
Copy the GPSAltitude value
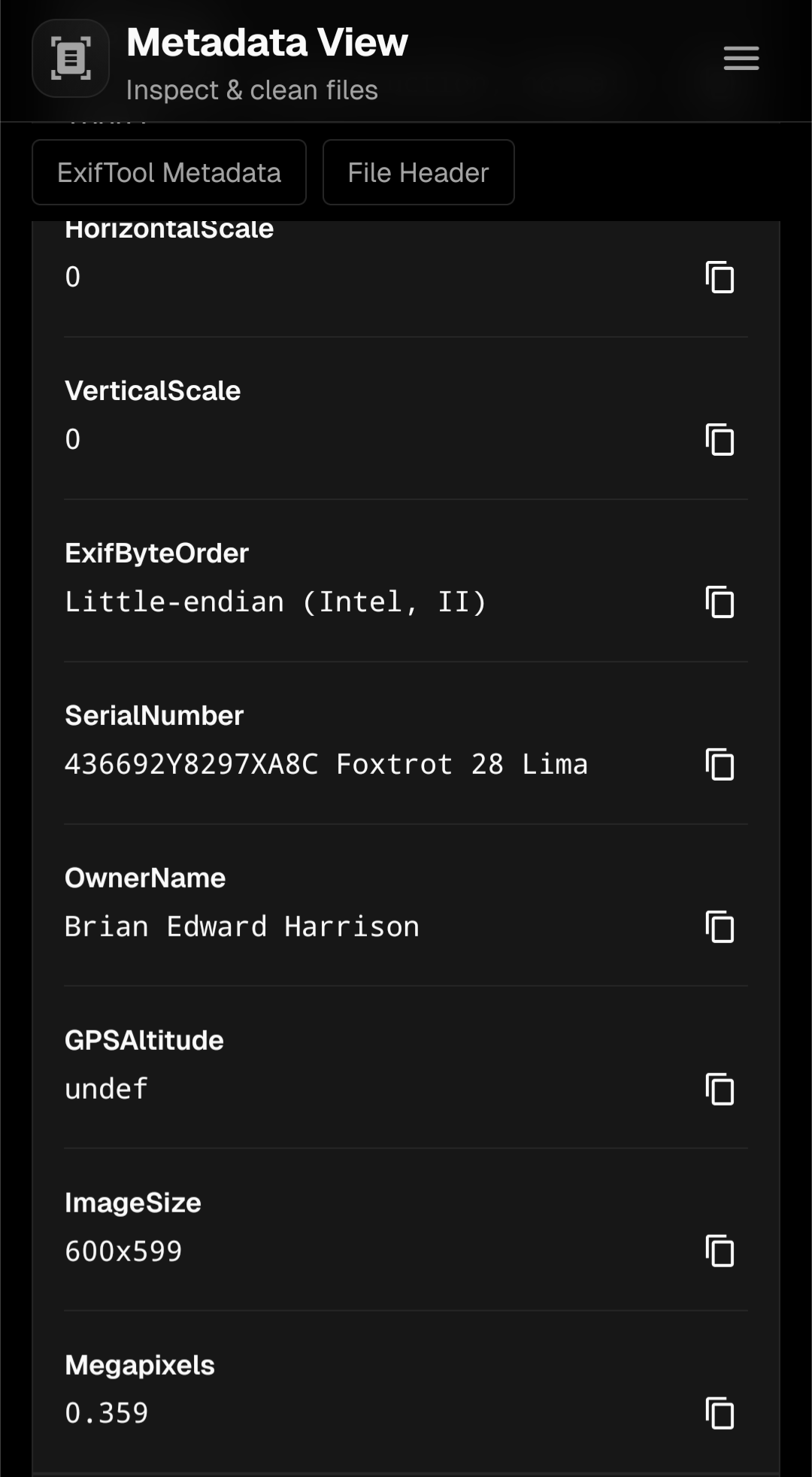720,1090
